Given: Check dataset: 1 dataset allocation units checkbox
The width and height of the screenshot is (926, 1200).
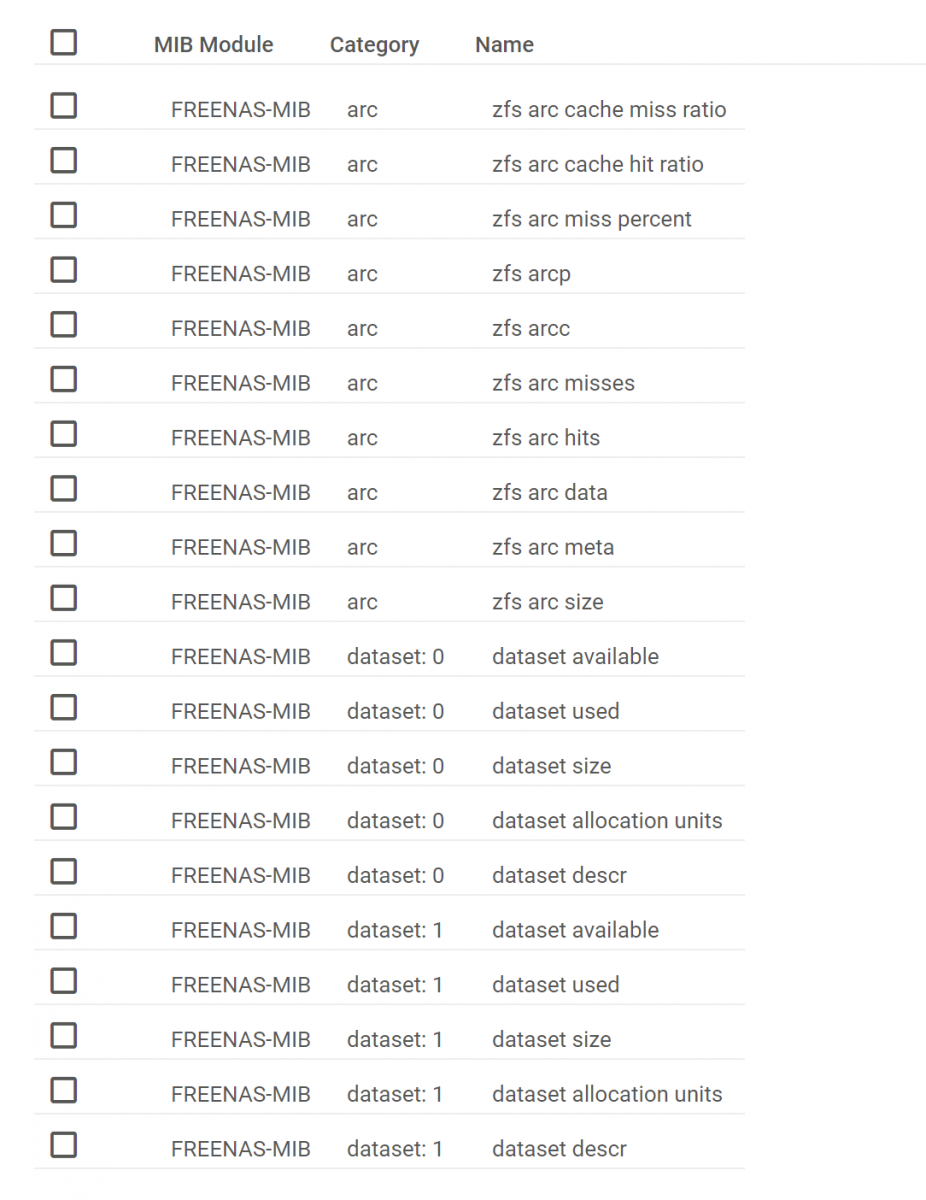Looking at the screenshot, I should pos(64,1090).
